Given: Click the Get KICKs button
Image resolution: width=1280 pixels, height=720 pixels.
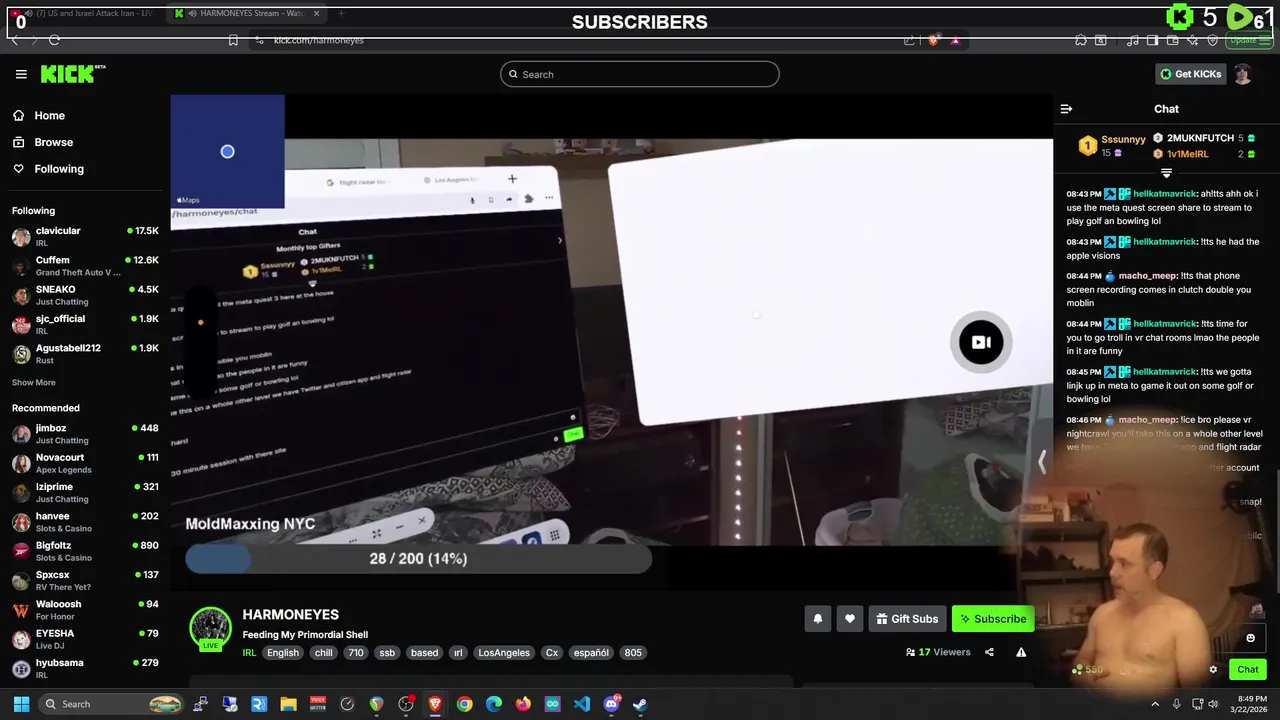Looking at the screenshot, I should [1190, 74].
